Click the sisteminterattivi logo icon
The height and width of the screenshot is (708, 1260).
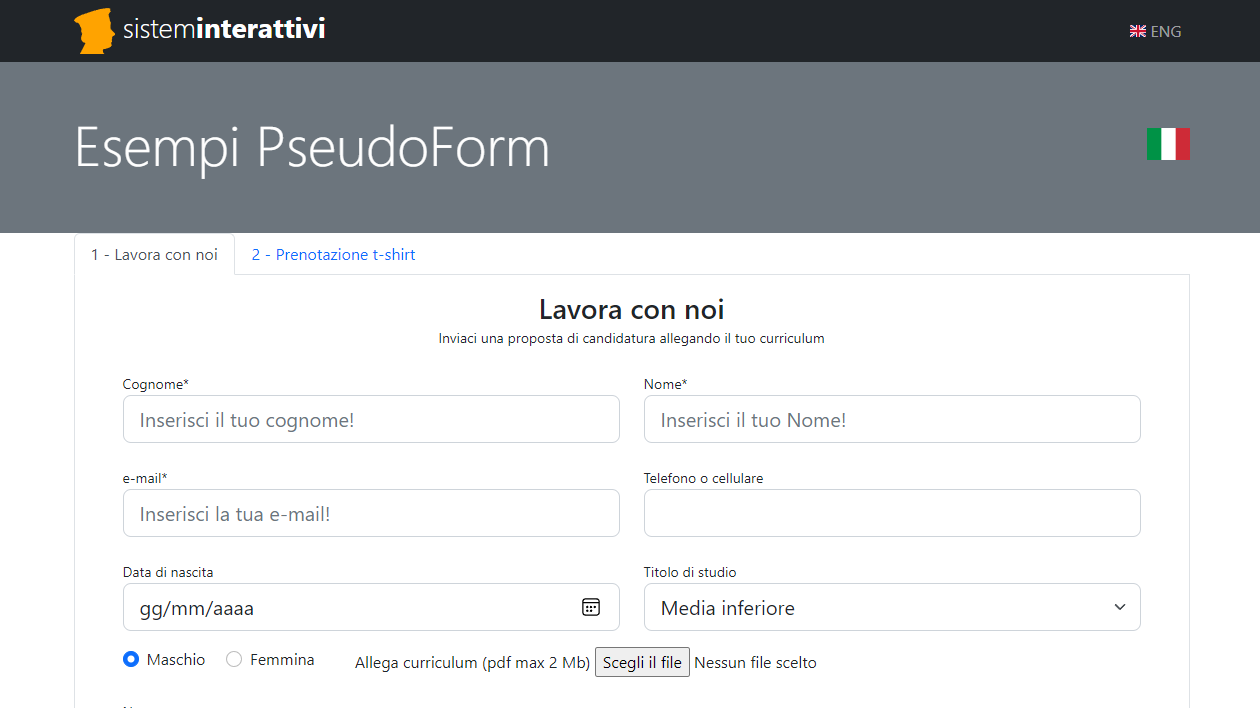point(94,30)
